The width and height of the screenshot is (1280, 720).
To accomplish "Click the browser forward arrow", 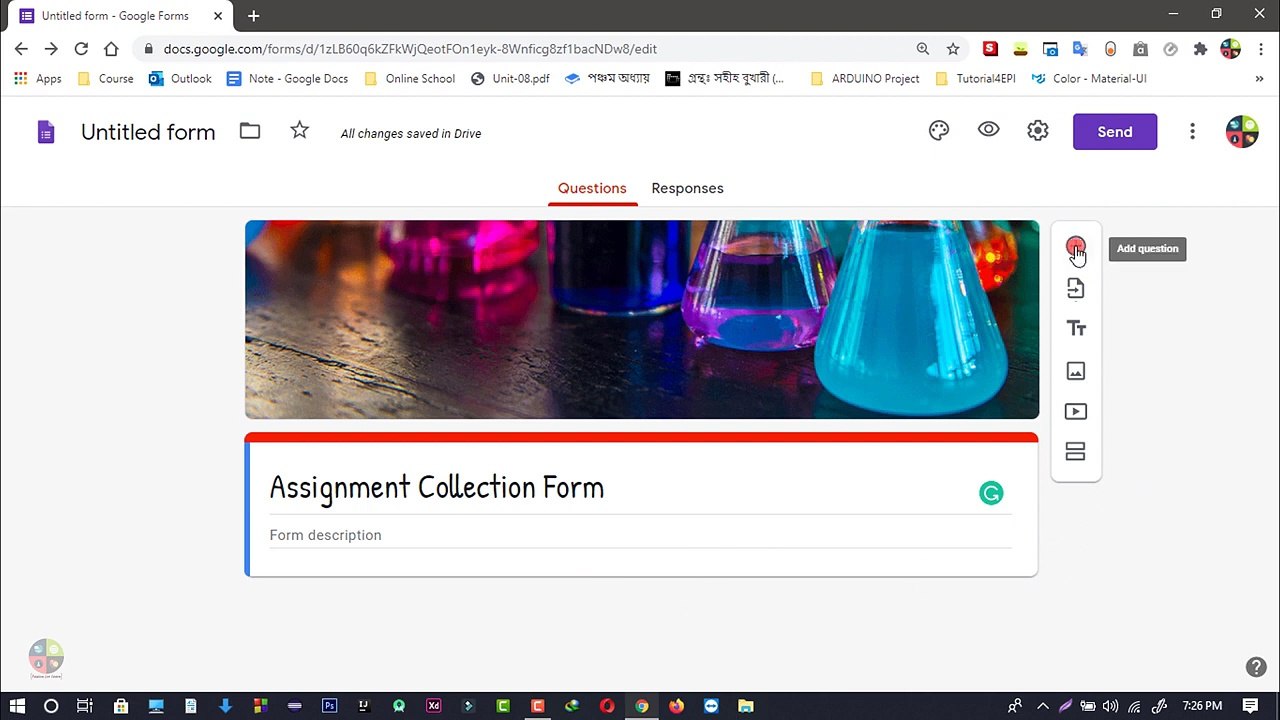I will click(51, 48).
